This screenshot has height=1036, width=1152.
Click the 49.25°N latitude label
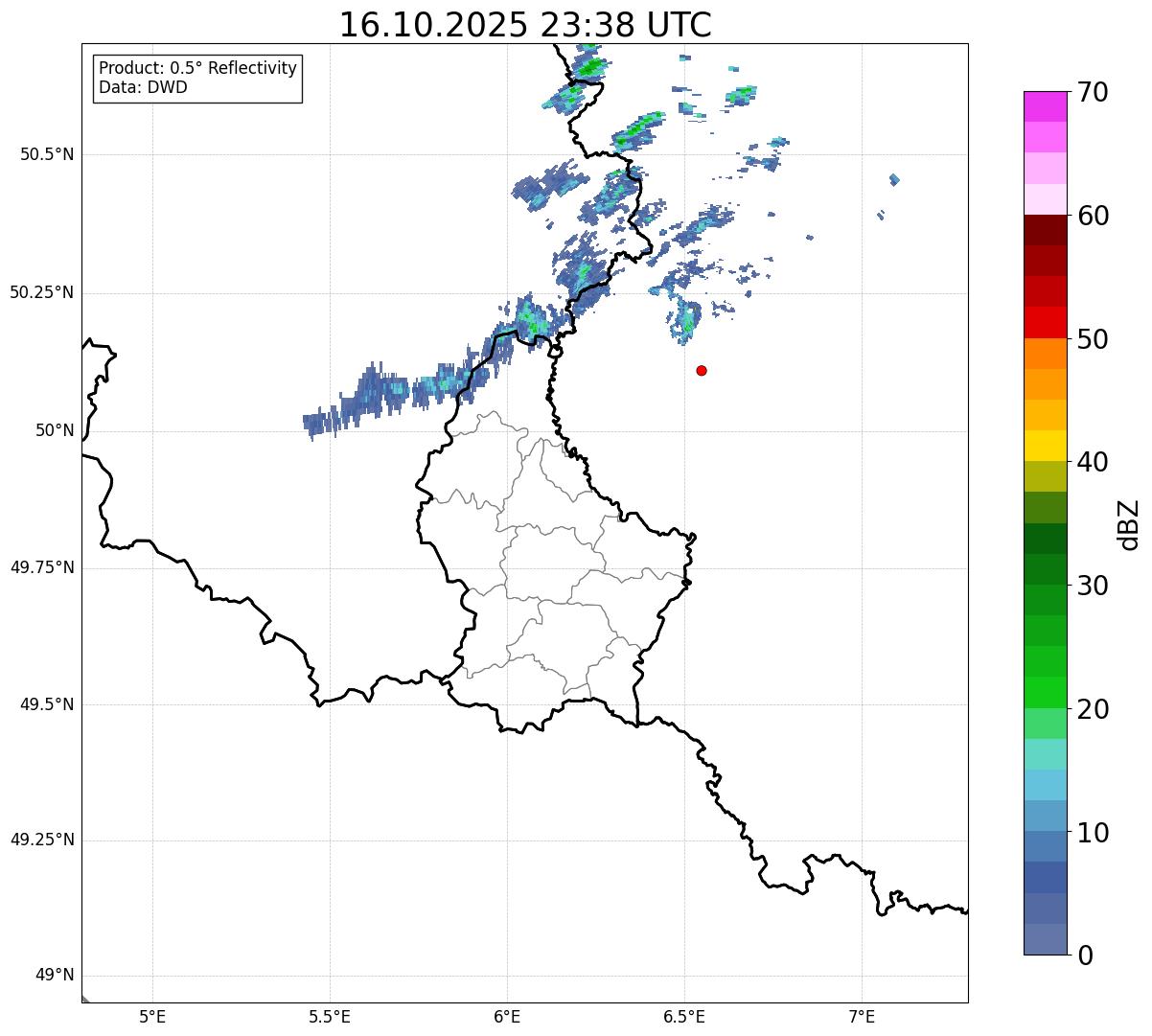42,840
